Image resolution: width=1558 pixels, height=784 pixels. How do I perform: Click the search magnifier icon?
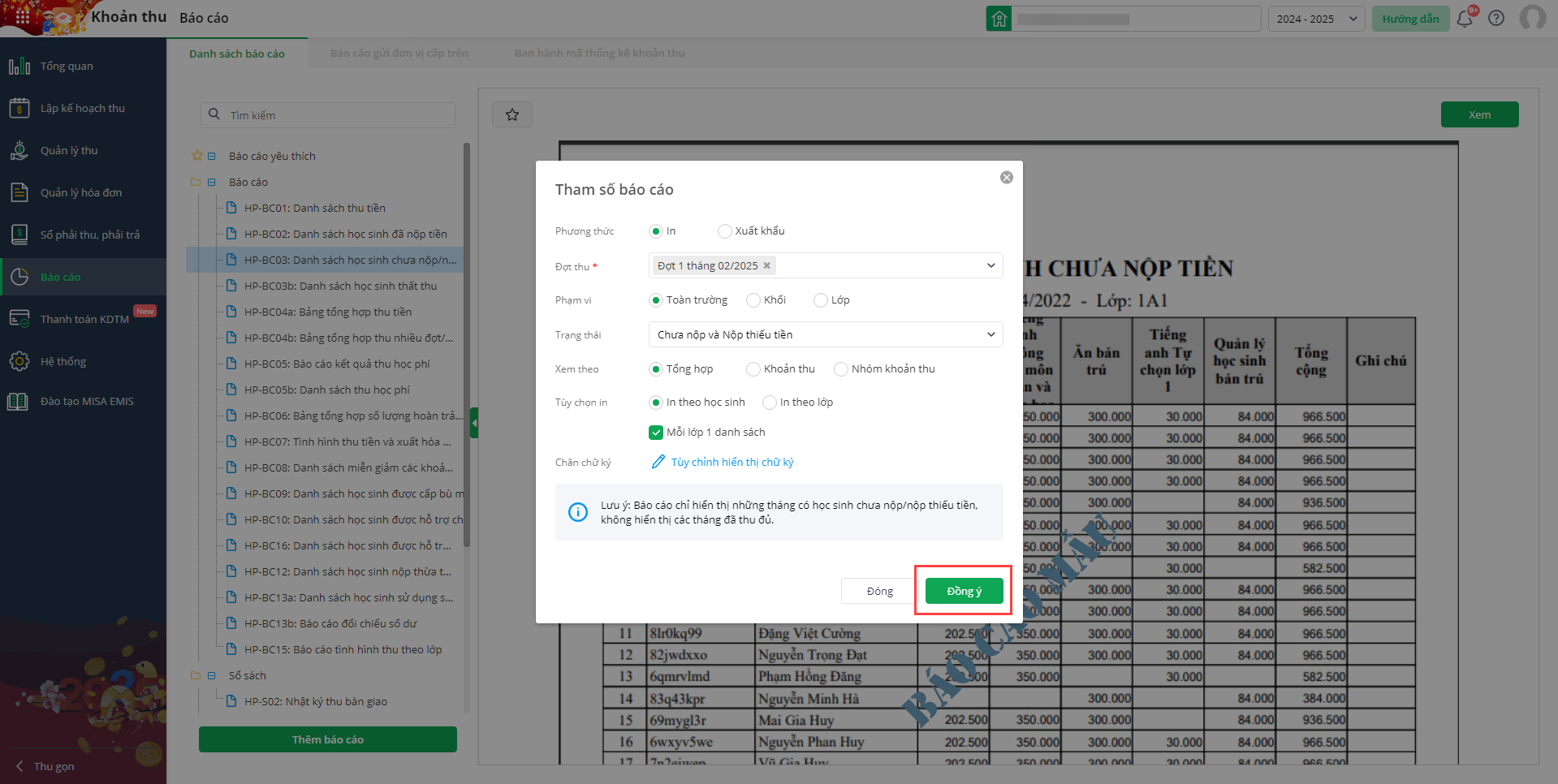tap(214, 114)
